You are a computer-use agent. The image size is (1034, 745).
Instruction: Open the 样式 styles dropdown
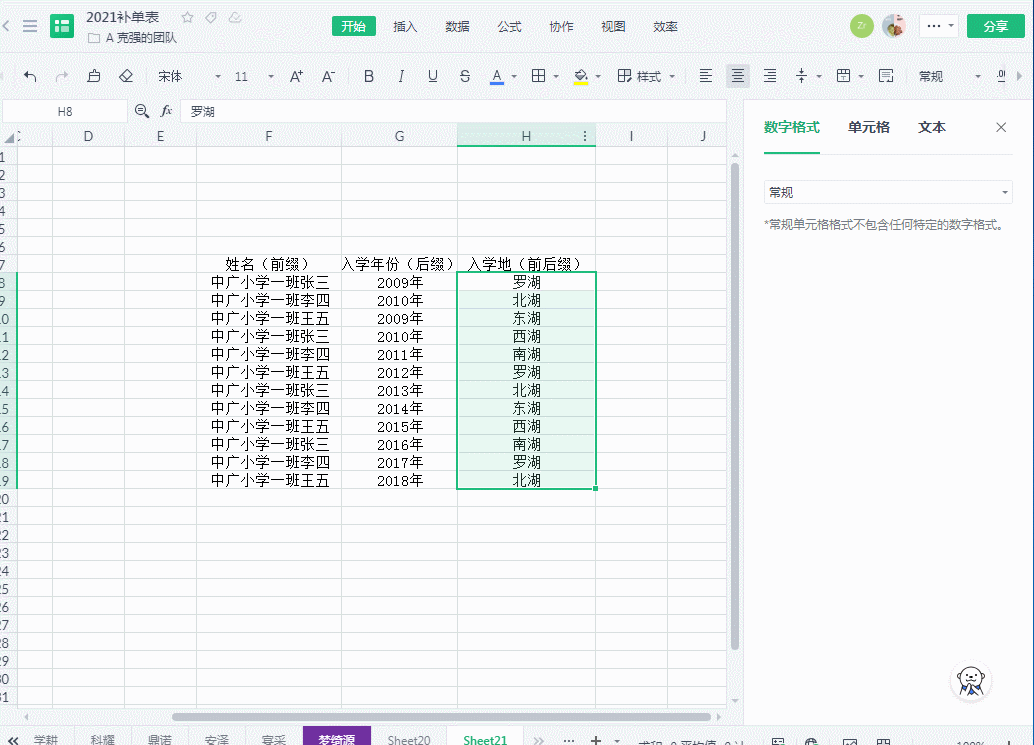pos(646,76)
